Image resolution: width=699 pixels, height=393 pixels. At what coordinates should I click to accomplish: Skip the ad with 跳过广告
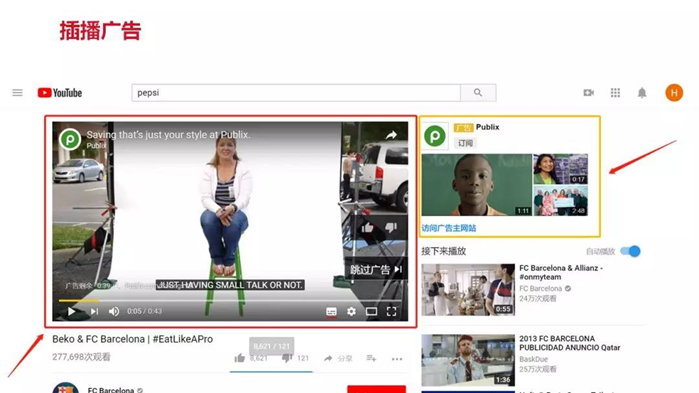click(x=376, y=270)
